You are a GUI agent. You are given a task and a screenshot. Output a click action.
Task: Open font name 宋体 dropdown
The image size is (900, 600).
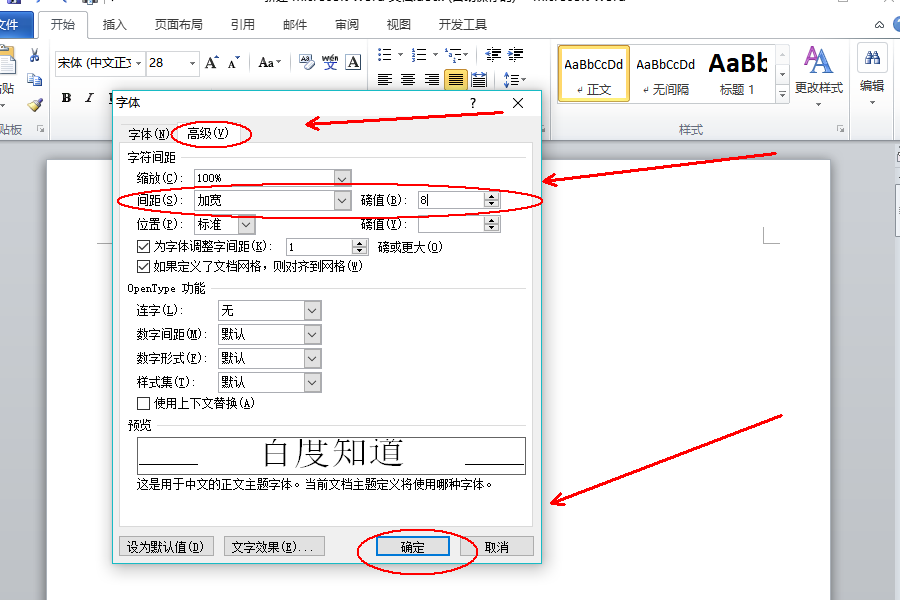[138, 63]
